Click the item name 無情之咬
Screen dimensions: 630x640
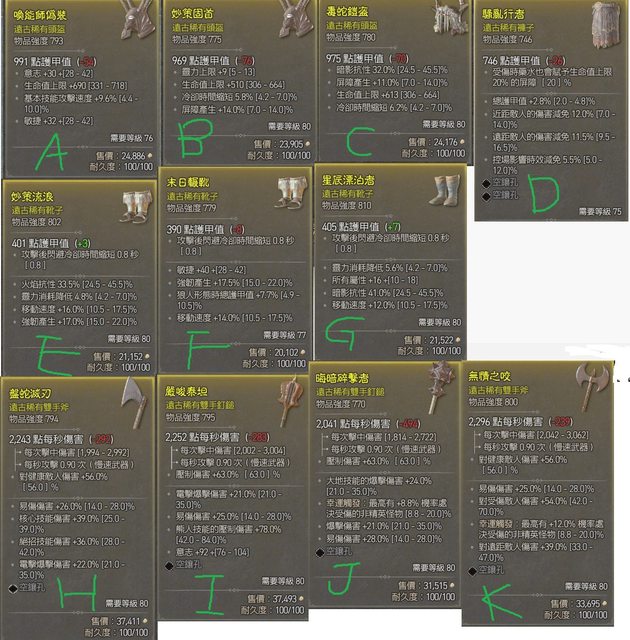coord(489,376)
